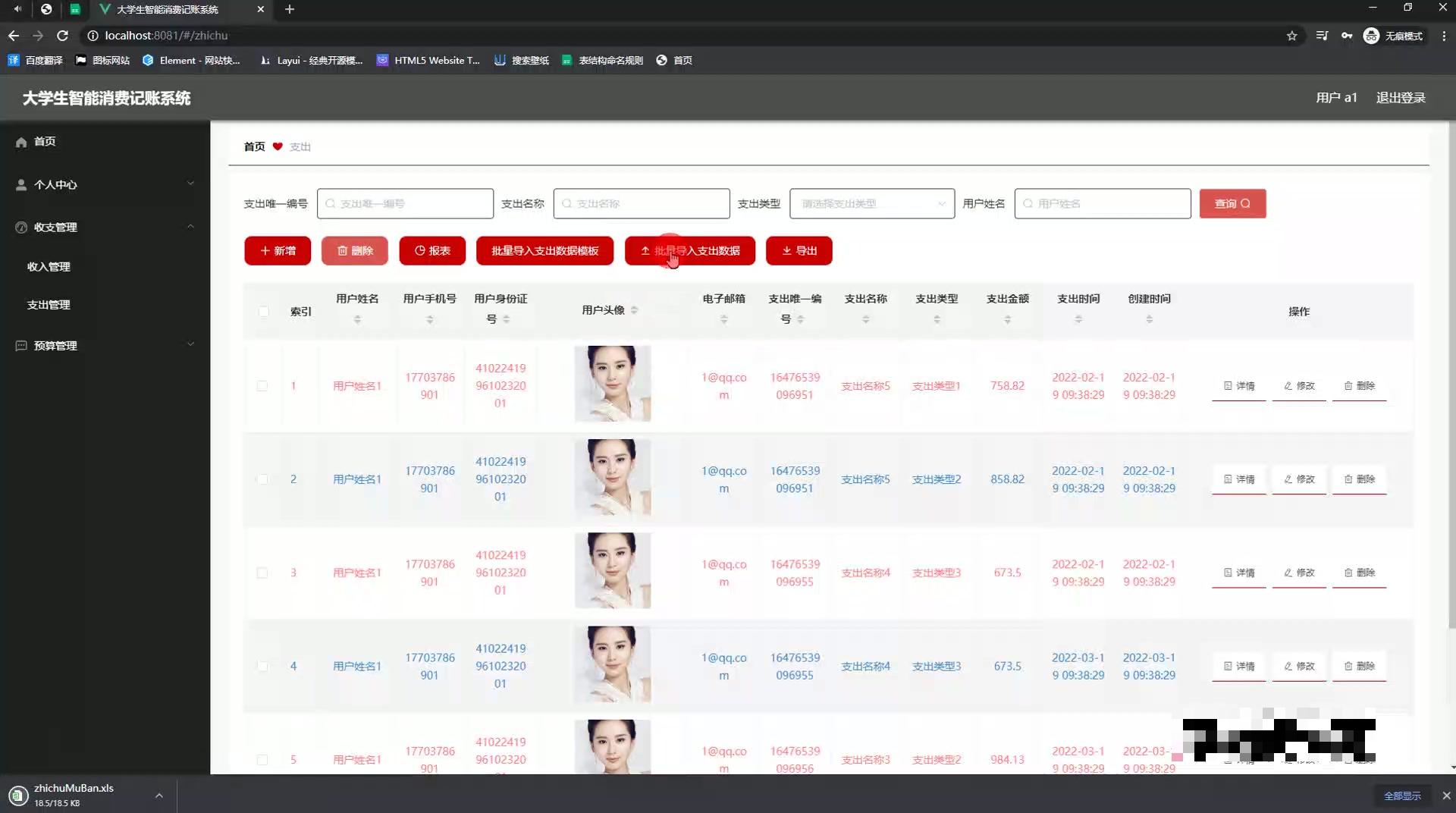Open the 支出类型 dropdown
The image size is (1456, 813).
coord(871,203)
